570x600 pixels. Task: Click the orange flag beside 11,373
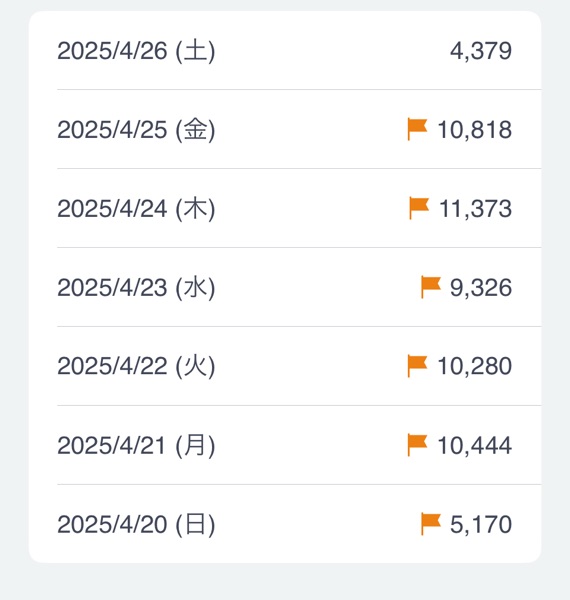click(419, 208)
